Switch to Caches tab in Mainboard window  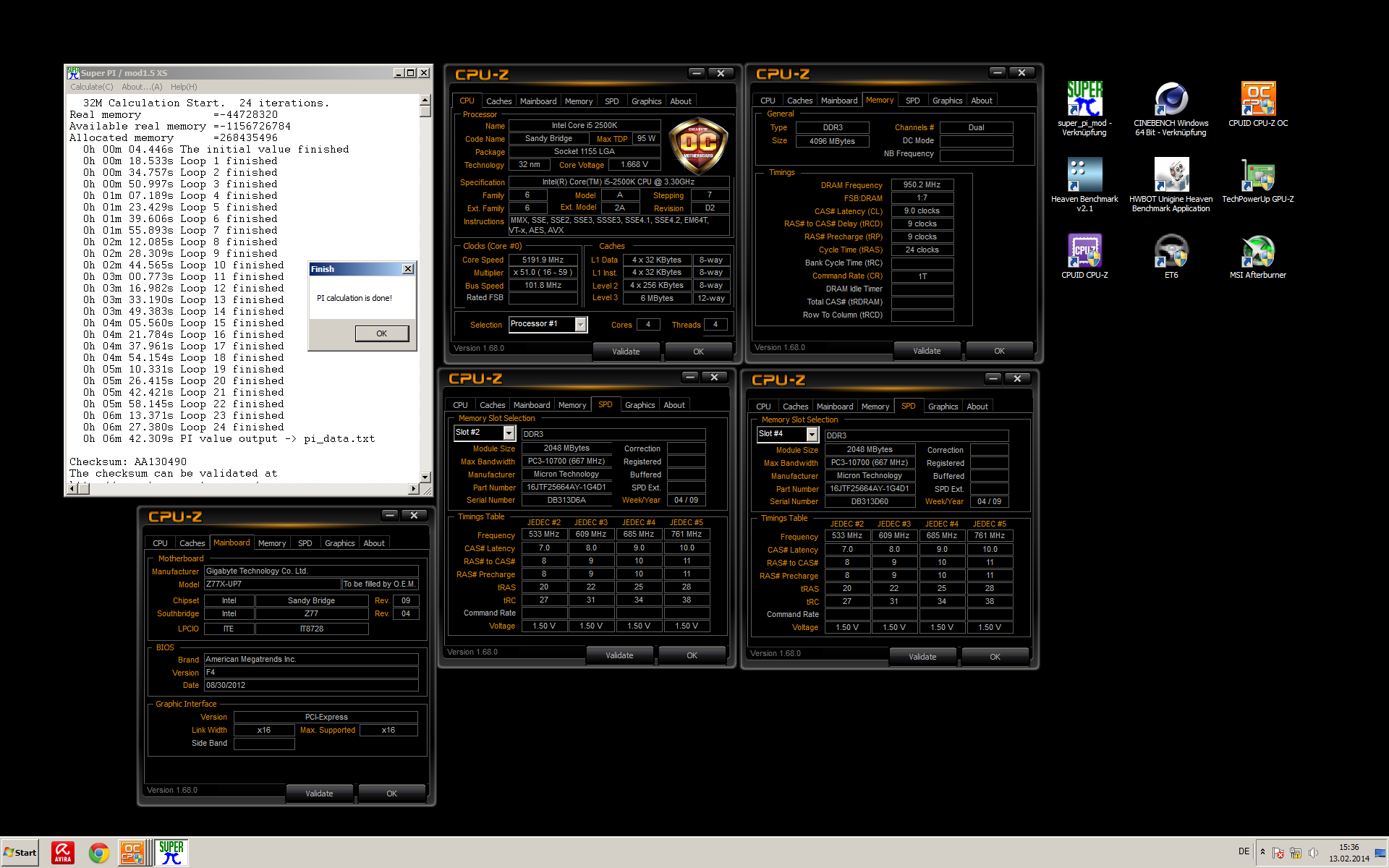(192, 543)
